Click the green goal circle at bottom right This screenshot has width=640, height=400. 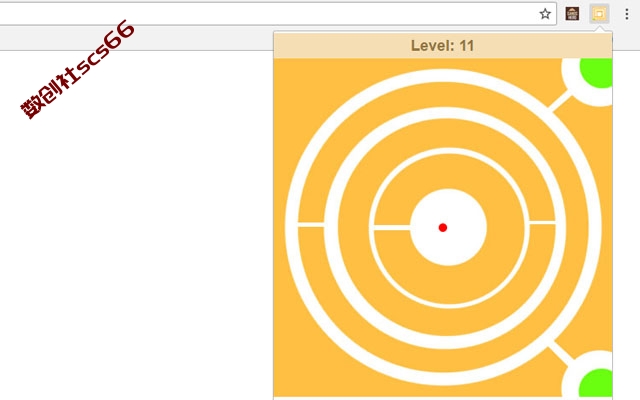point(596,383)
